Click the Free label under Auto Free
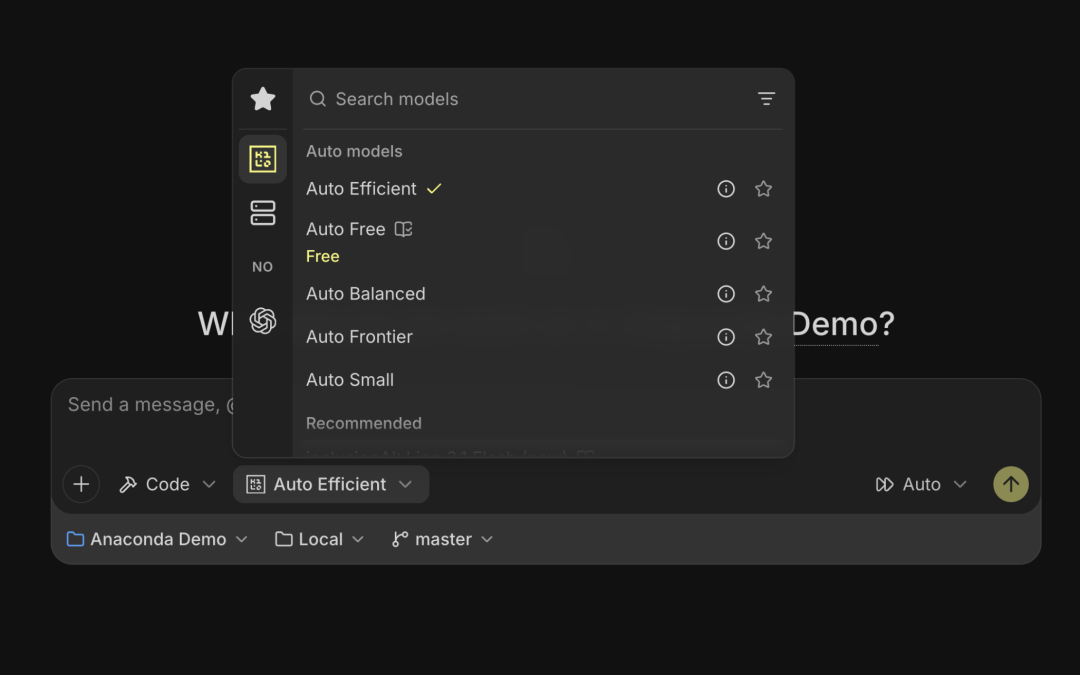This screenshot has height=675, width=1080. 322,256
